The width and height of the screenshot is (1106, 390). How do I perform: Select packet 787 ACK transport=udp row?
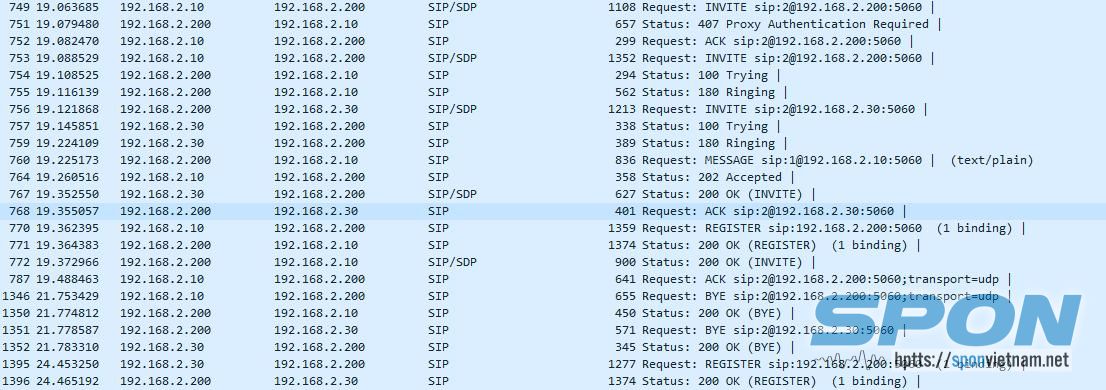pyautogui.click(x=553, y=279)
